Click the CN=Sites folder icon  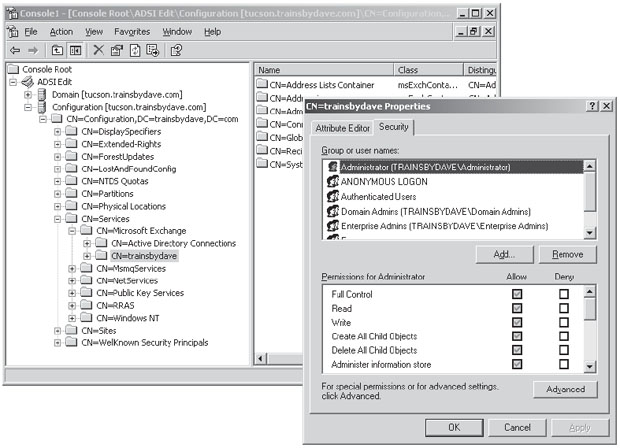click(72, 330)
